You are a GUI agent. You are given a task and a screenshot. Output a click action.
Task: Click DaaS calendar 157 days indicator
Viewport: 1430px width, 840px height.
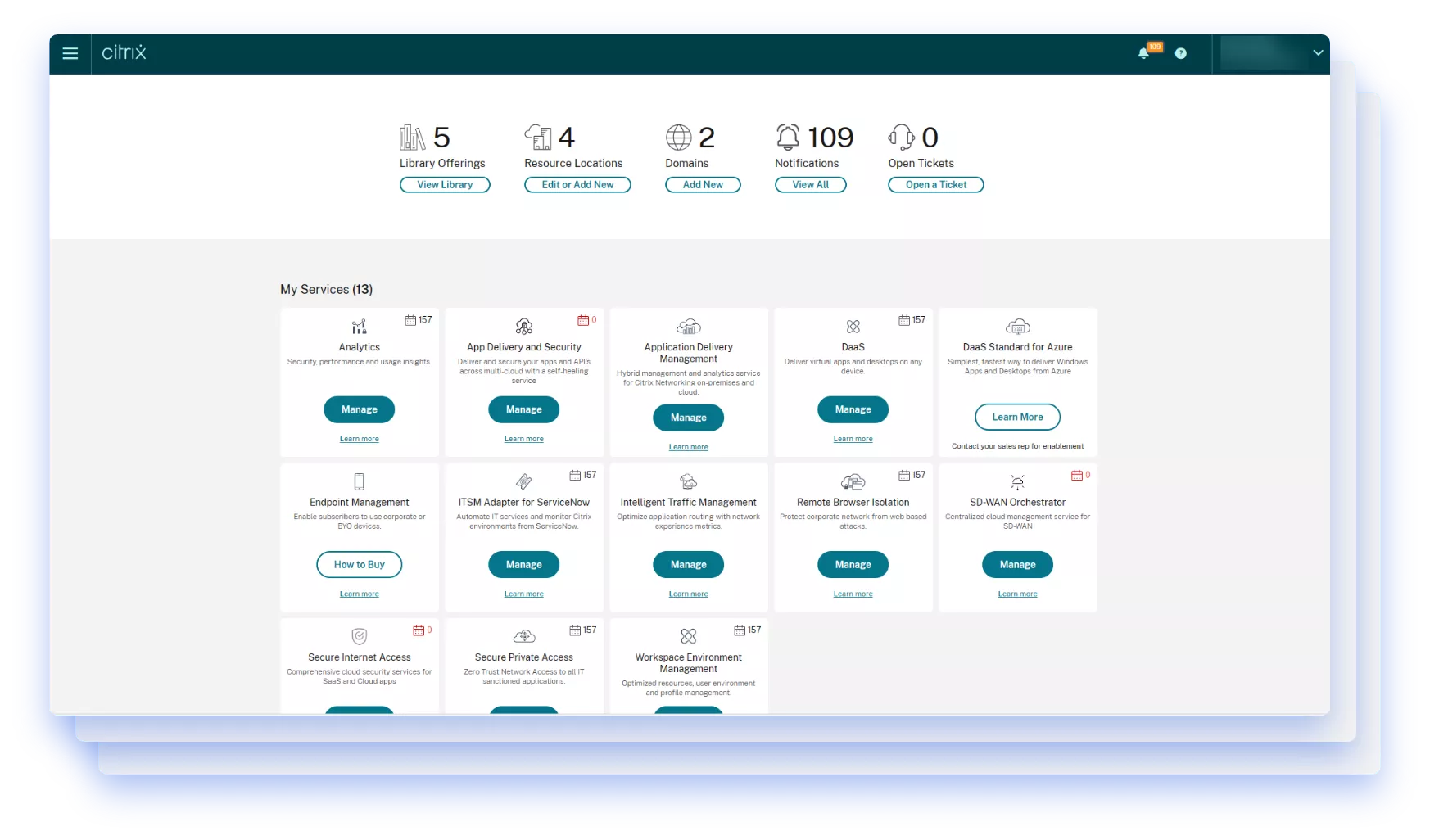912,320
